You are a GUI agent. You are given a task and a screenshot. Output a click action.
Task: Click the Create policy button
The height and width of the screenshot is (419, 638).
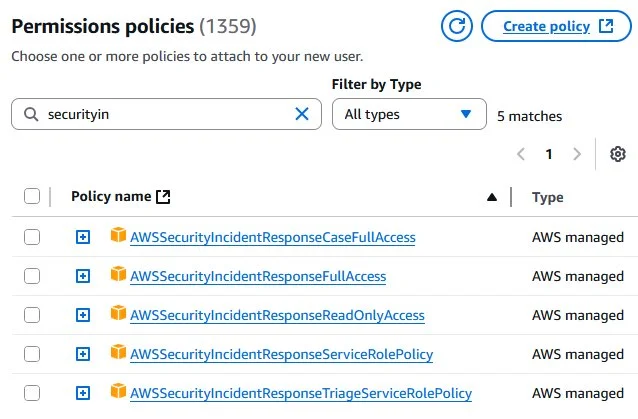point(556,26)
